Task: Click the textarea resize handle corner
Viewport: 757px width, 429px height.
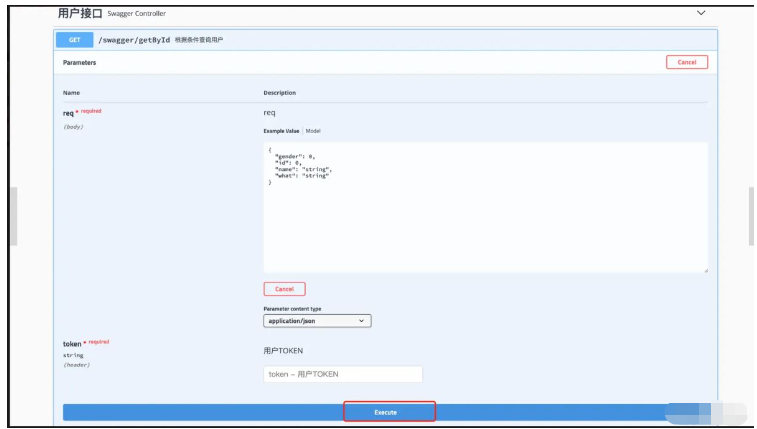Action: (x=705, y=270)
